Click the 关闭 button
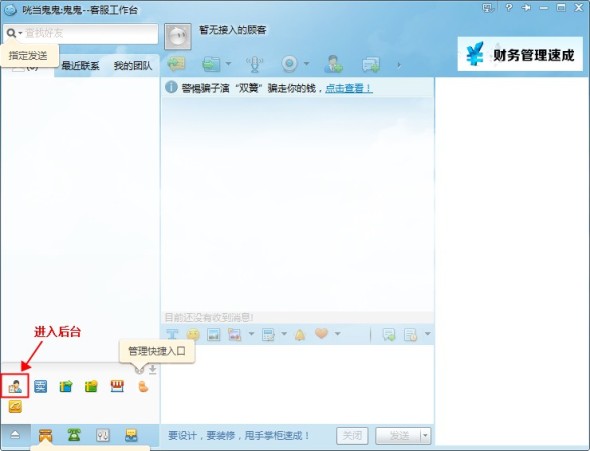This screenshot has width=590, height=451. point(352,436)
